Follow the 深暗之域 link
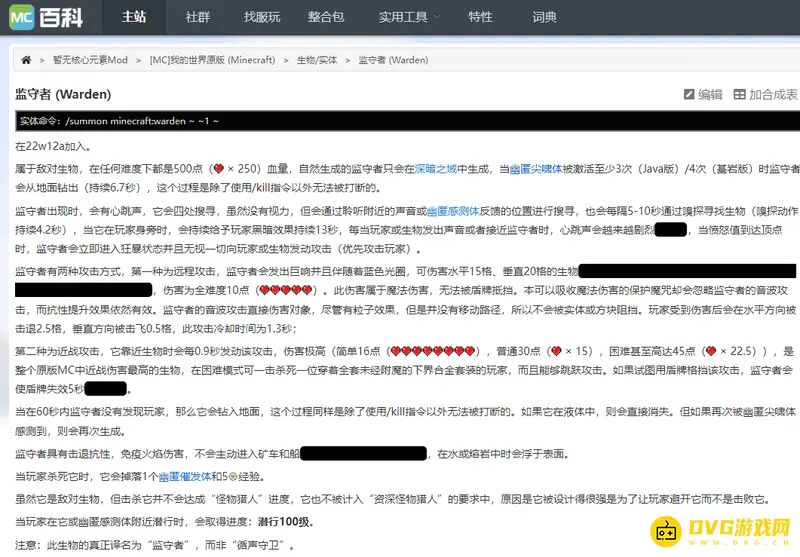This screenshot has height=557, width=800. (443, 170)
